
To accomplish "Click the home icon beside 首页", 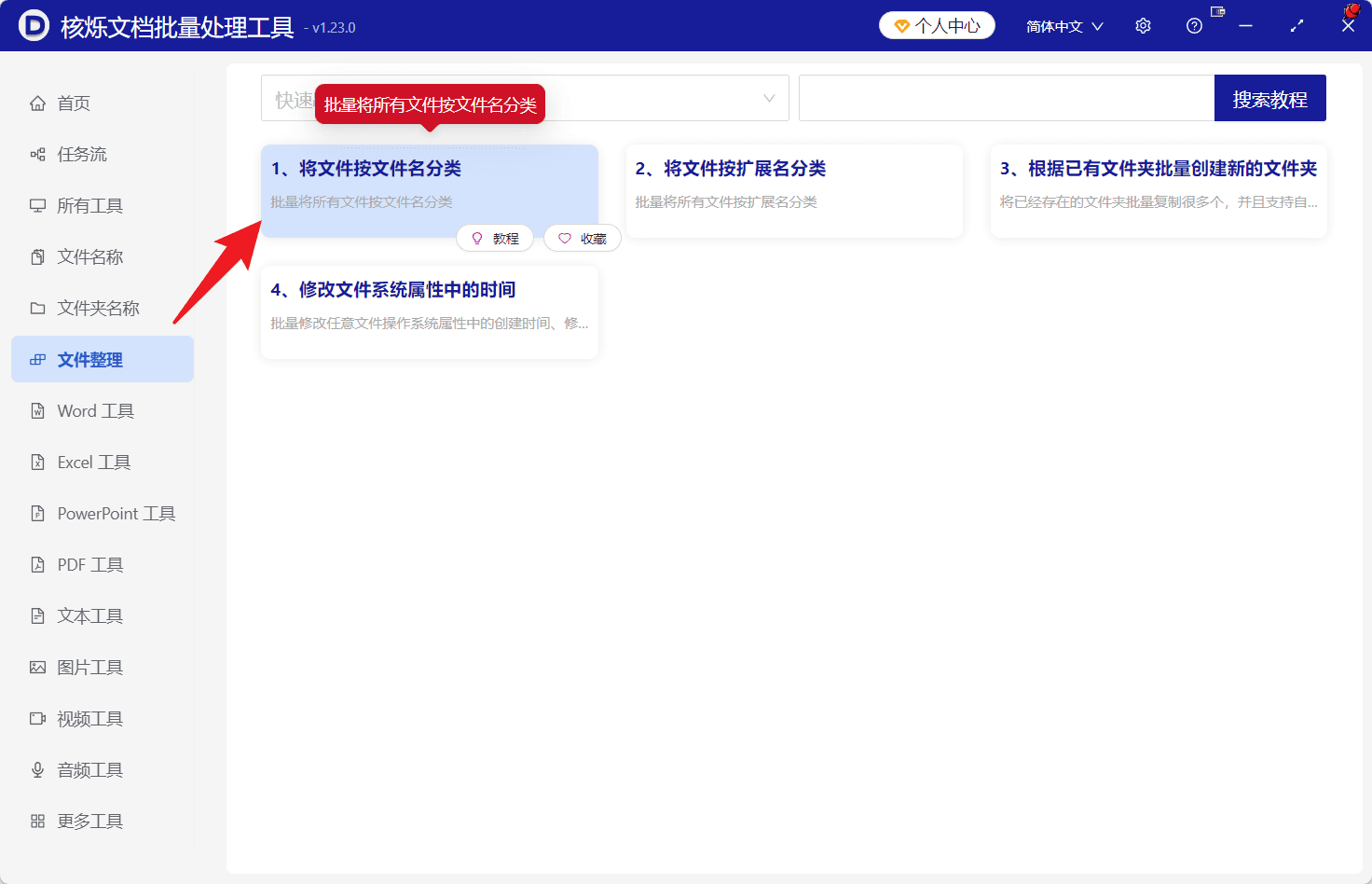I will pyautogui.click(x=37, y=103).
